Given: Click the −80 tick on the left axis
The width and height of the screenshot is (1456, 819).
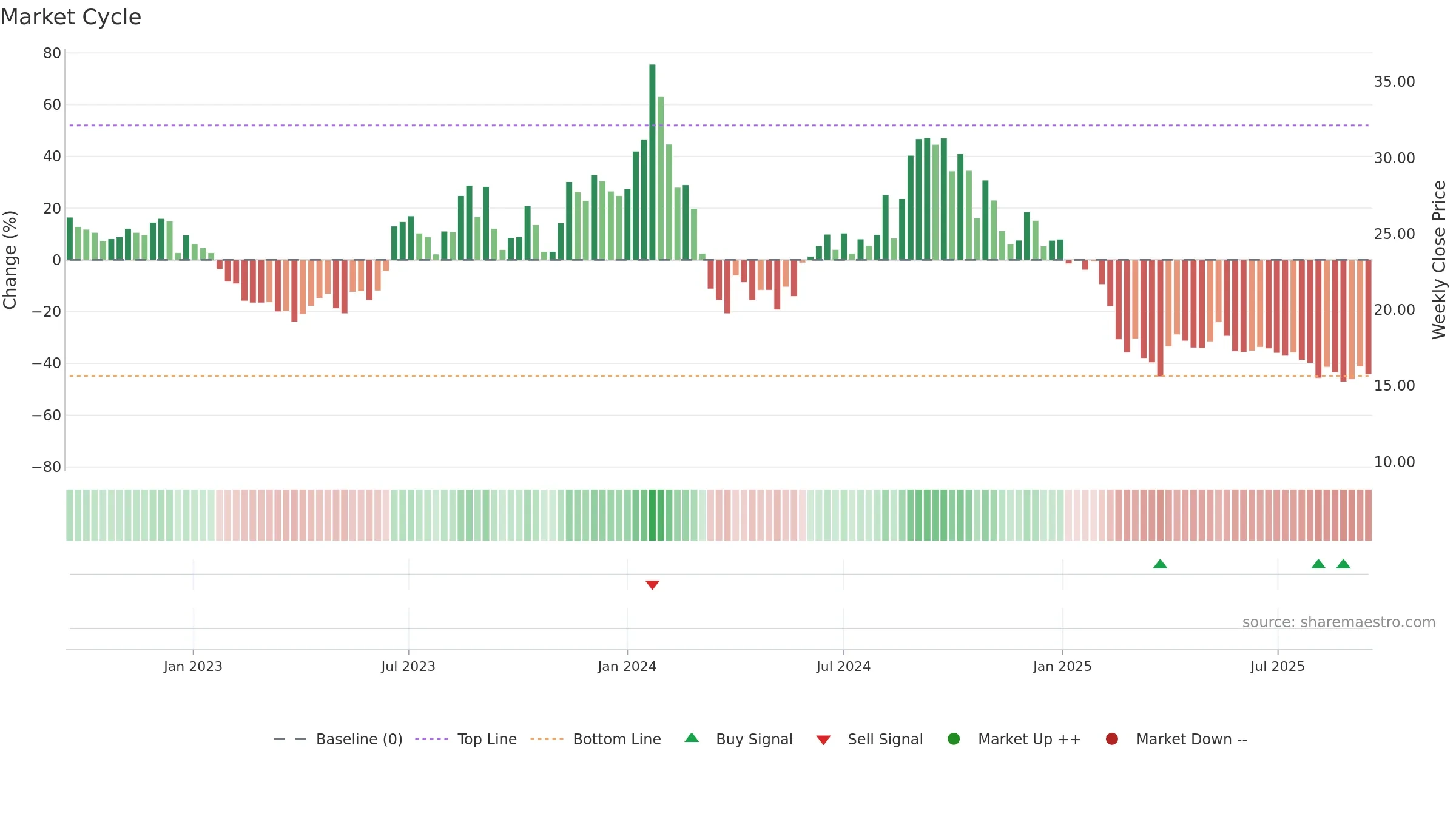Looking at the screenshot, I should click(47, 467).
